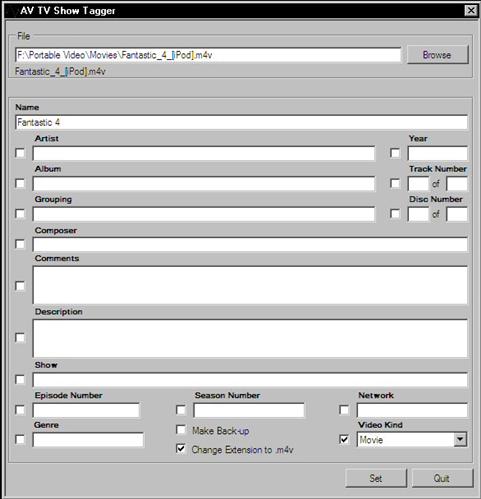Open the Video Kind dropdown arrow
Viewport: 481px width, 499px height.
[460, 439]
